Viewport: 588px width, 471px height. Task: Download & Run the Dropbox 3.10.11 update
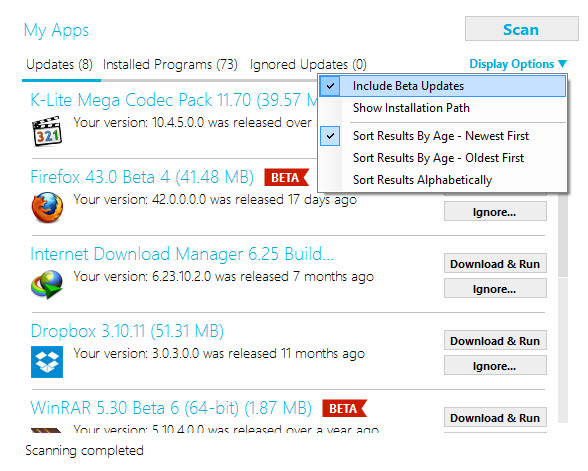495,340
